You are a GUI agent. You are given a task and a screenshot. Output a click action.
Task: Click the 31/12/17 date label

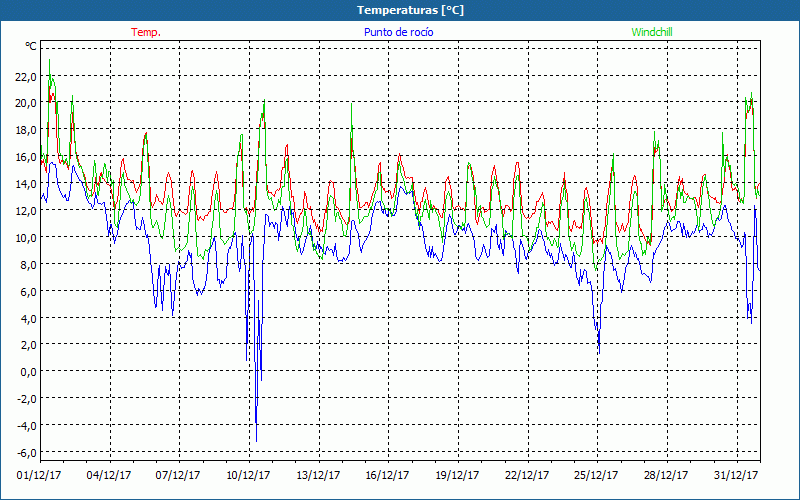(736, 475)
